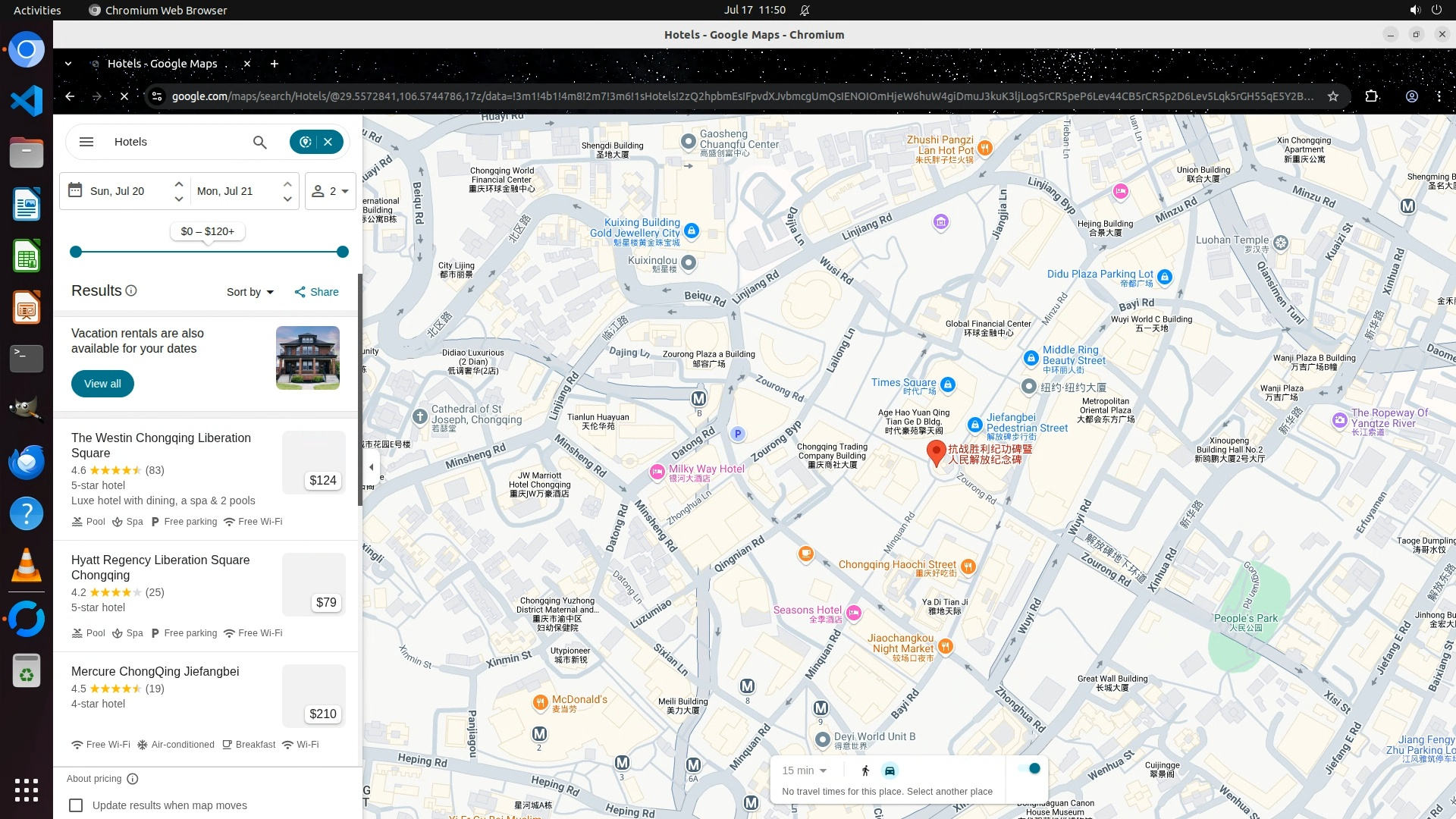The width and height of the screenshot is (1456, 819).
Task: Click the Milky Way Hotel map marker
Action: 657,472
